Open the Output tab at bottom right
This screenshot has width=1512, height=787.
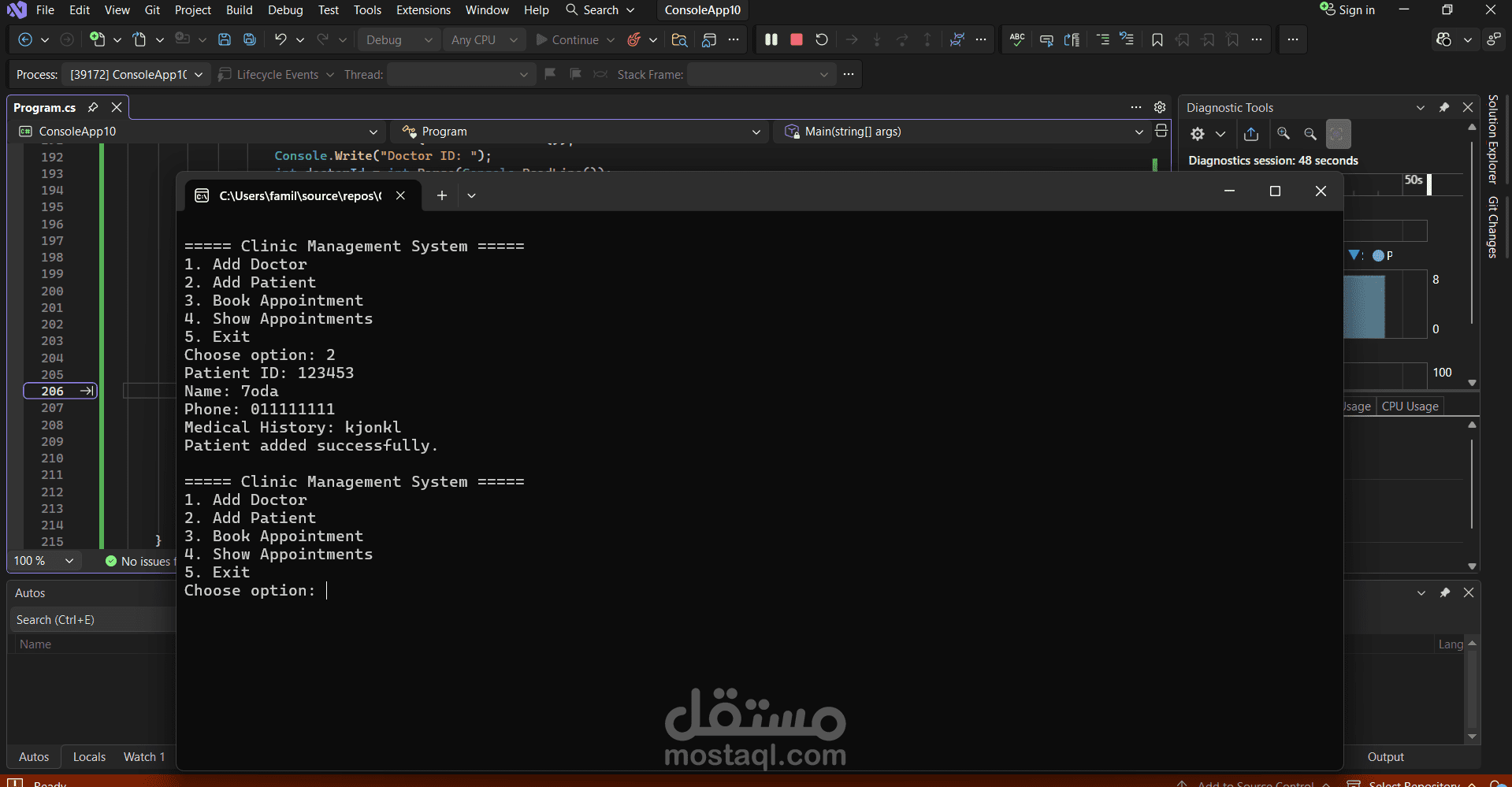pyautogui.click(x=1385, y=756)
